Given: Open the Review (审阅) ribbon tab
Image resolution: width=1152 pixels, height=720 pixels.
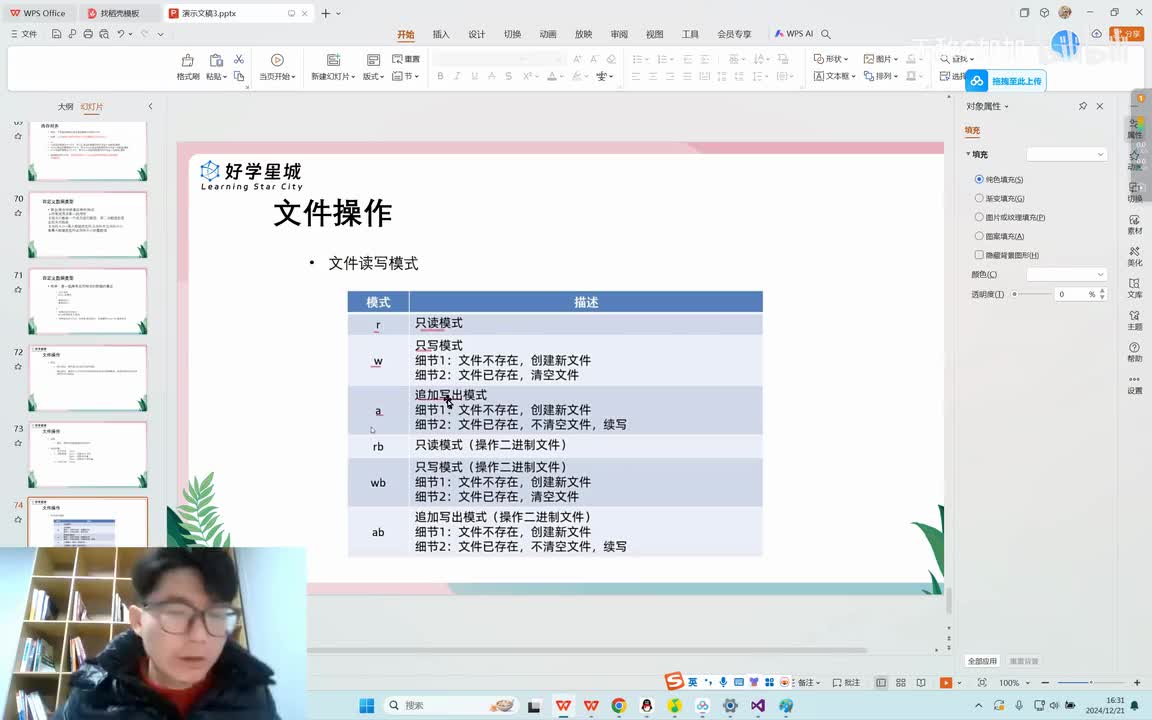Looking at the screenshot, I should 619,35.
